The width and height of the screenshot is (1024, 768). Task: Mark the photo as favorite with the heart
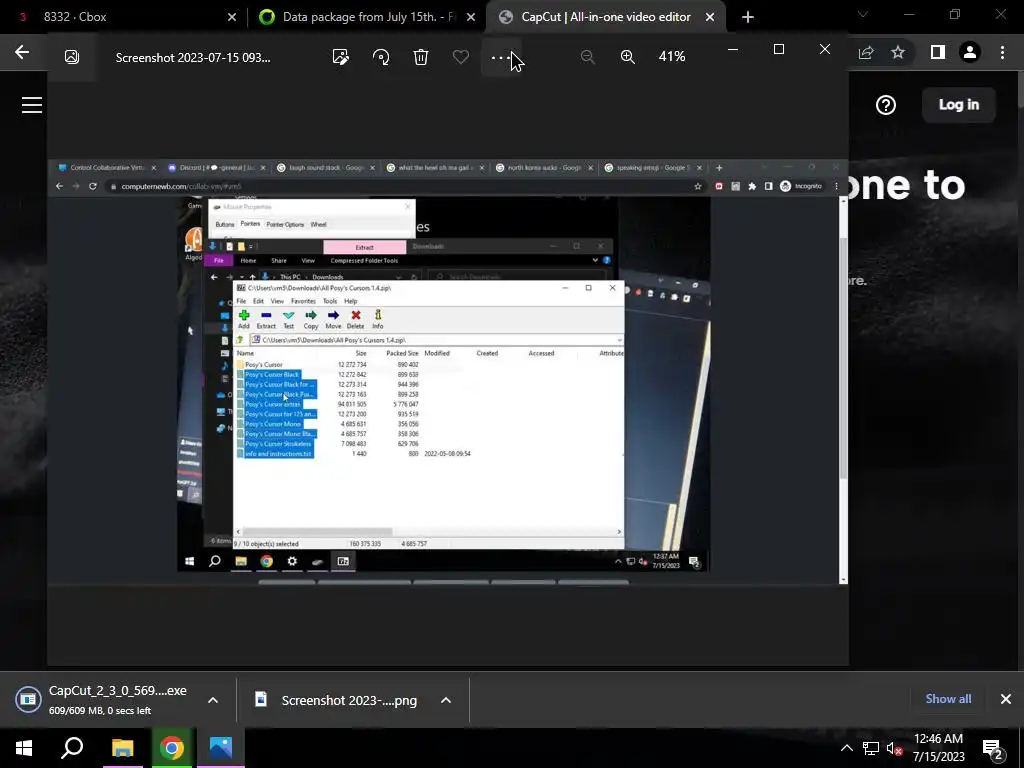click(x=460, y=57)
